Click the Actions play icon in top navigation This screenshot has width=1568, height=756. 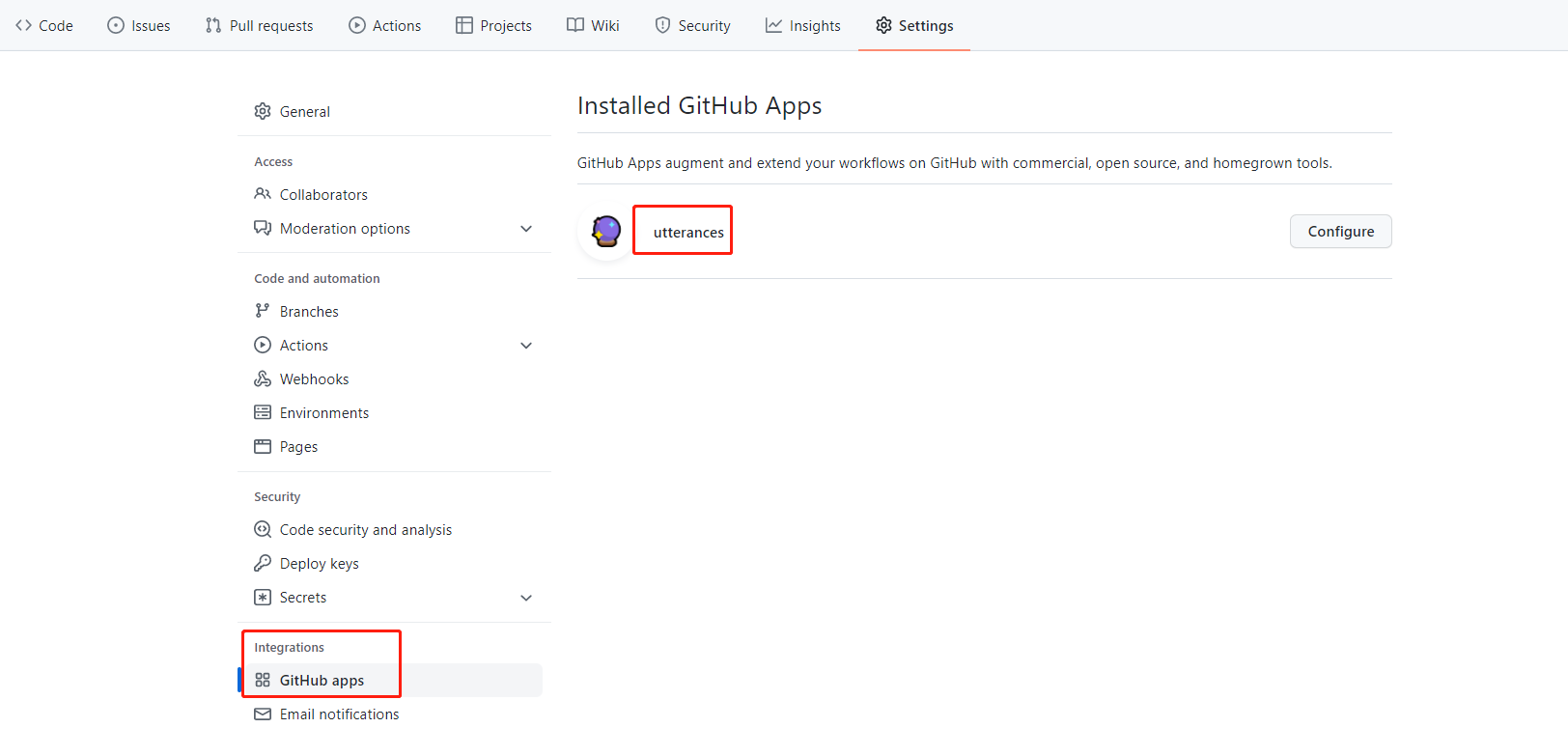357,25
